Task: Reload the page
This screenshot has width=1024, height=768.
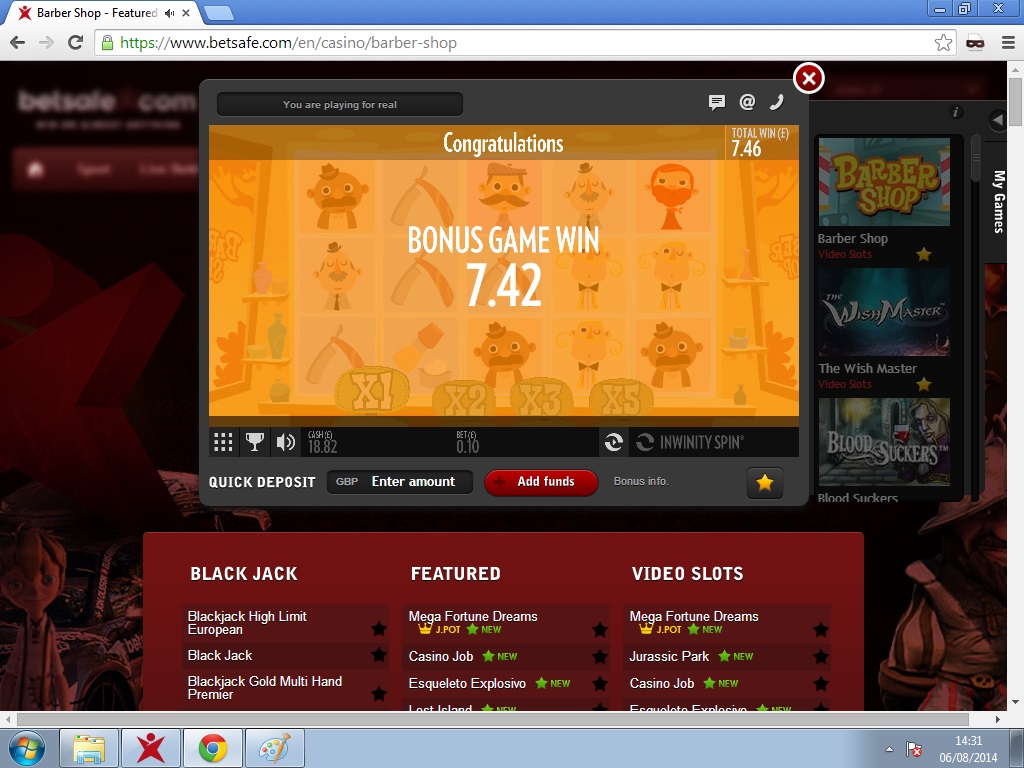Action: 76,43
